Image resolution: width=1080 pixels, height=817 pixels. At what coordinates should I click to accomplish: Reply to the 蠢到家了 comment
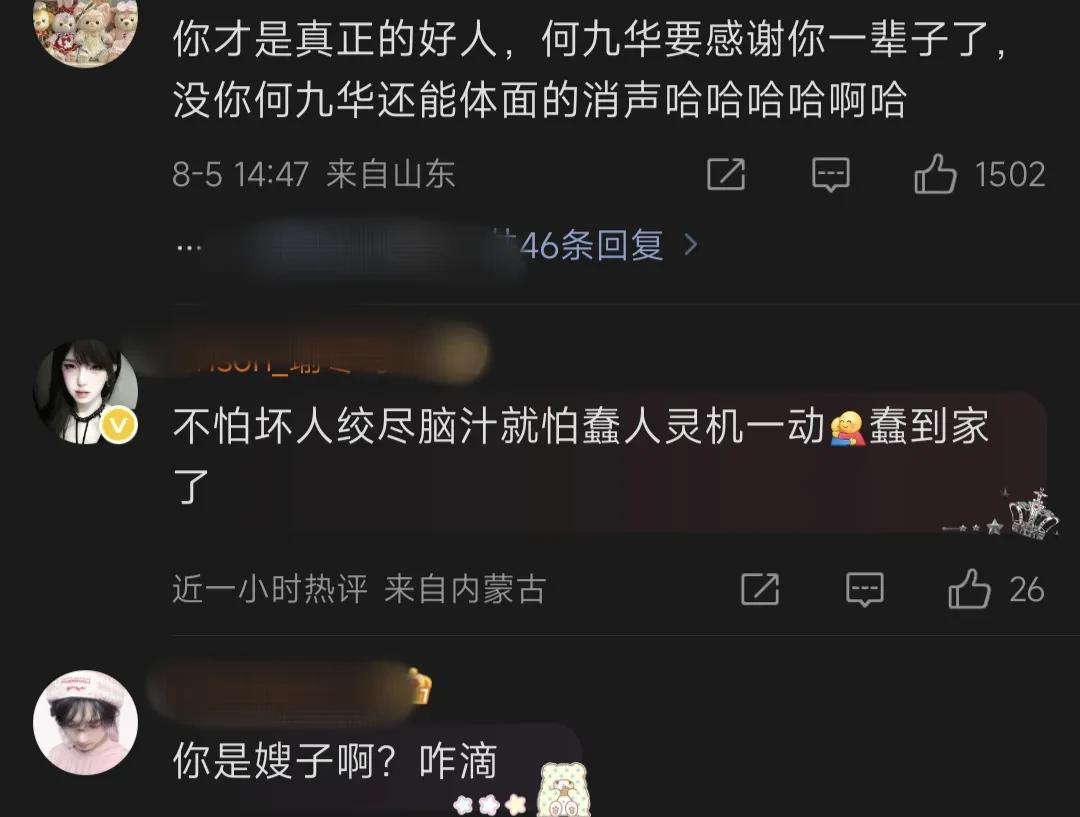pyautogui.click(x=864, y=589)
